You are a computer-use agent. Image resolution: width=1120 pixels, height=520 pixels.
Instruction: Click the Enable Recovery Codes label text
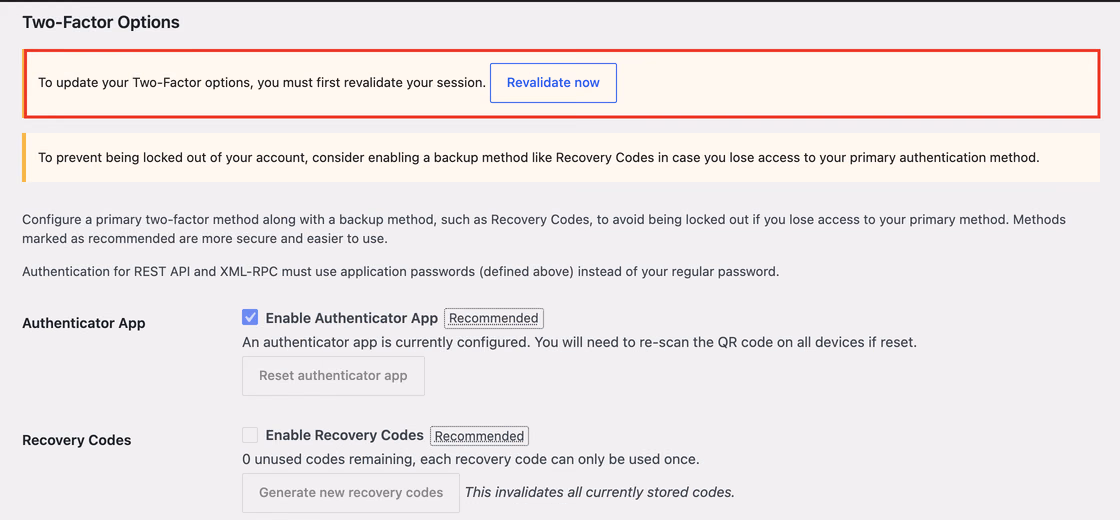coord(345,435)
